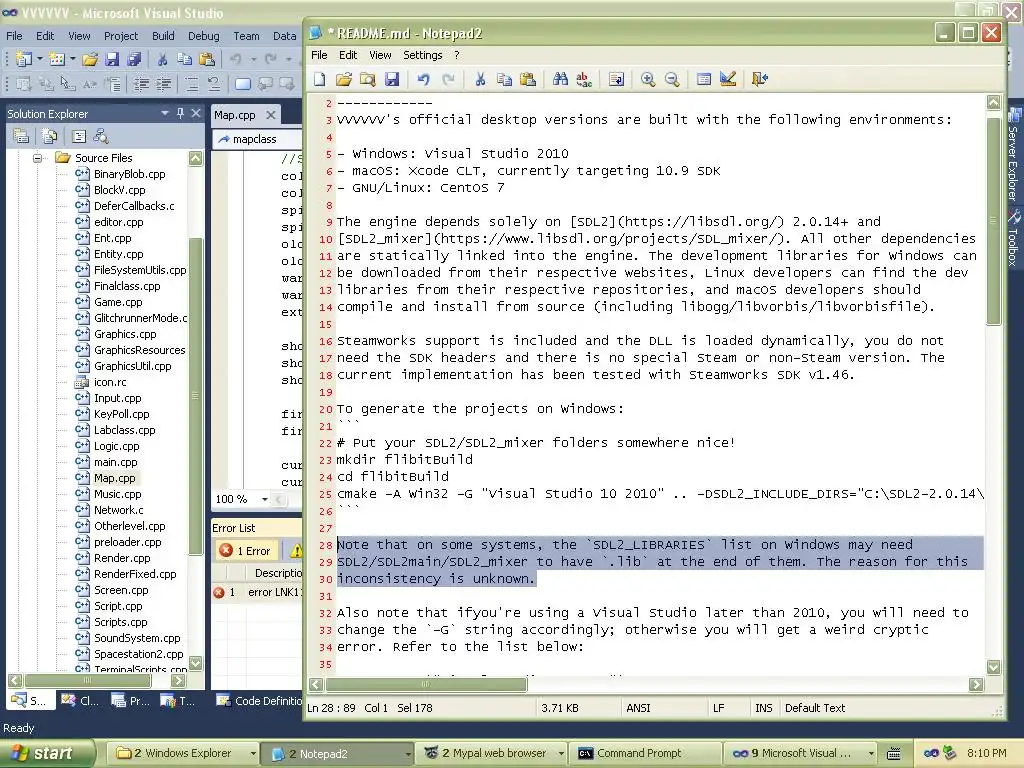Click Notepad2 exit door icon
This screenshot has height=768, width=1024.
click(760, 79)
